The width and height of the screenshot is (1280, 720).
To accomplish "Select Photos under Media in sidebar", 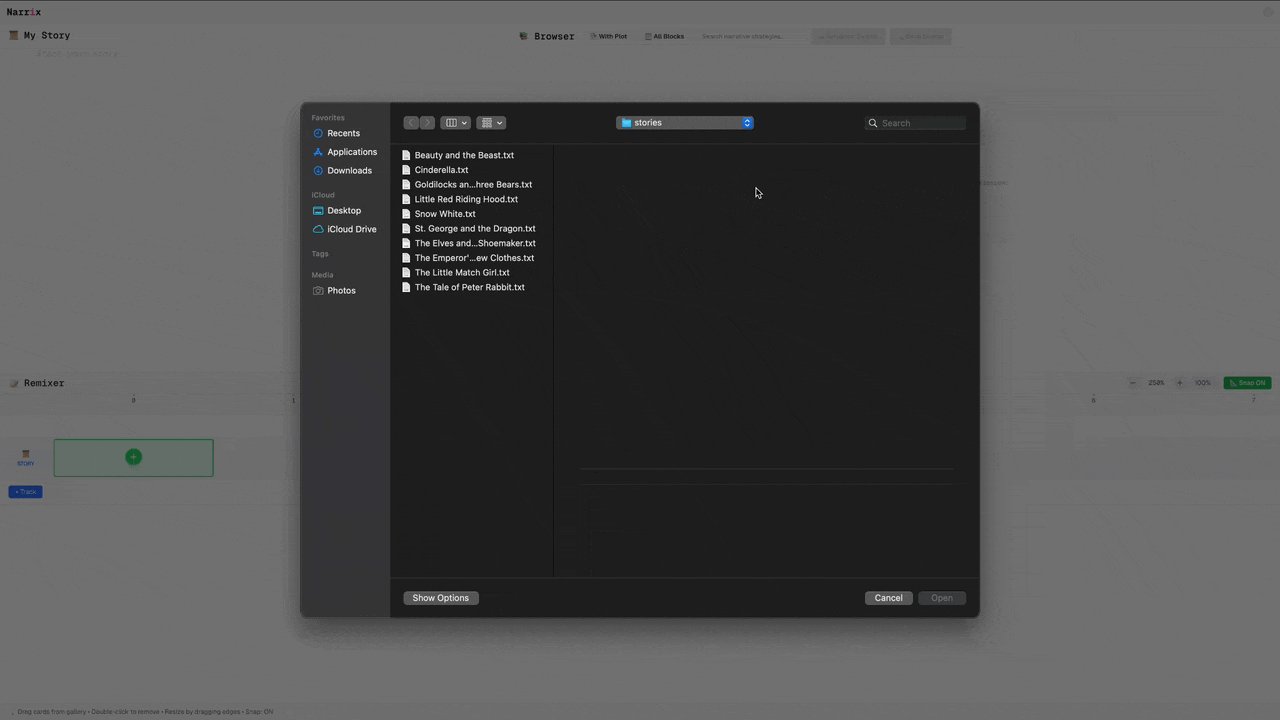I will tap(341, 291).
